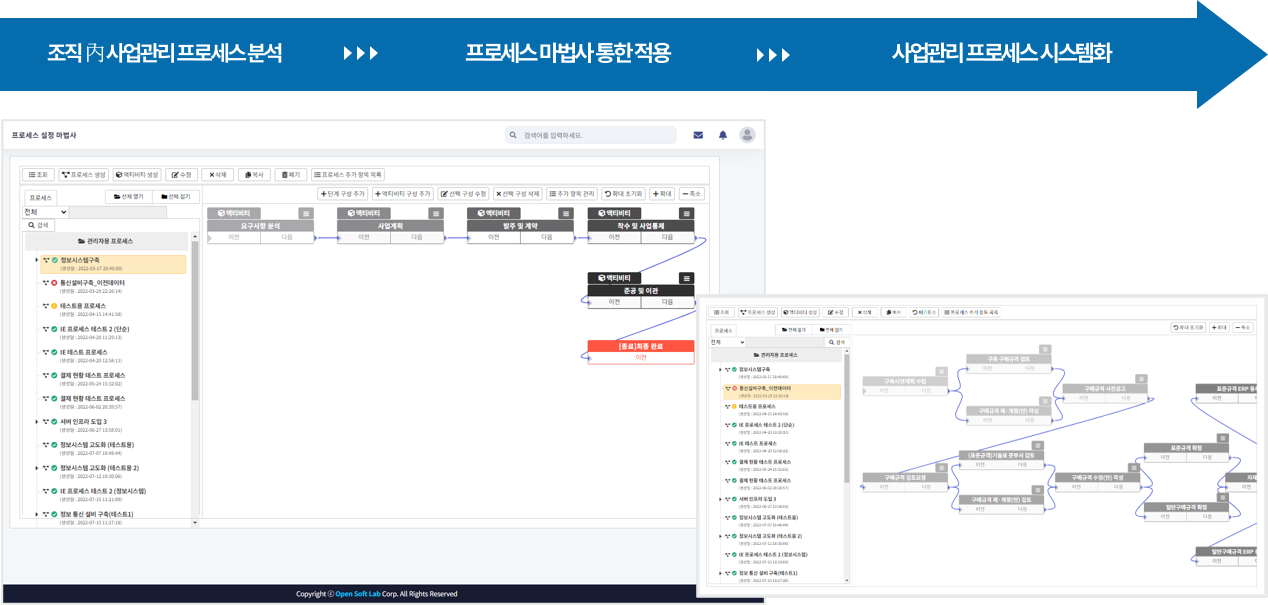Click 전체 접기 in the back window
This screenshot has height=605, width=1268.
click(x=174, y=197)
